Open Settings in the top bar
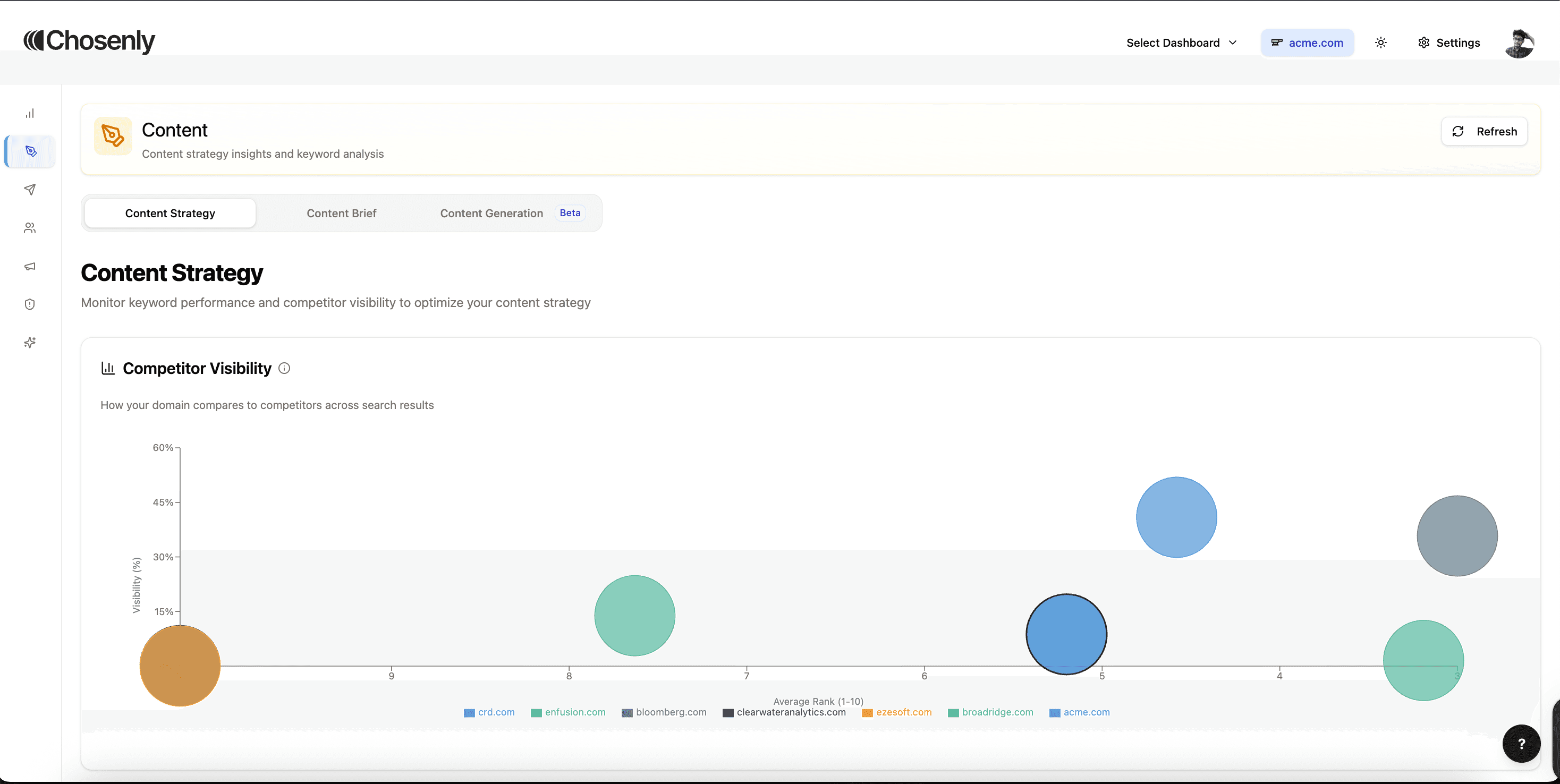Viewport: 1560px width, 784px height. (1448, 42)
